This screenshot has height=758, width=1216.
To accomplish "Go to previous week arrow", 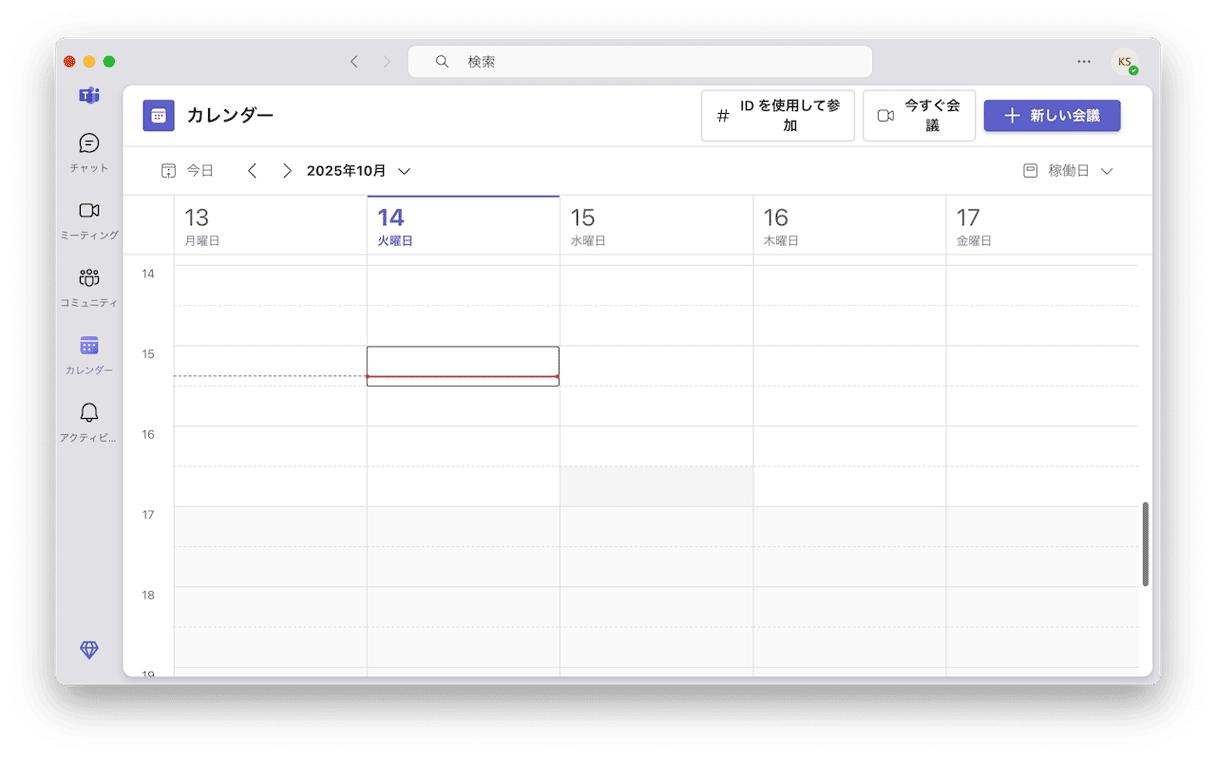I will coord(252,171).
